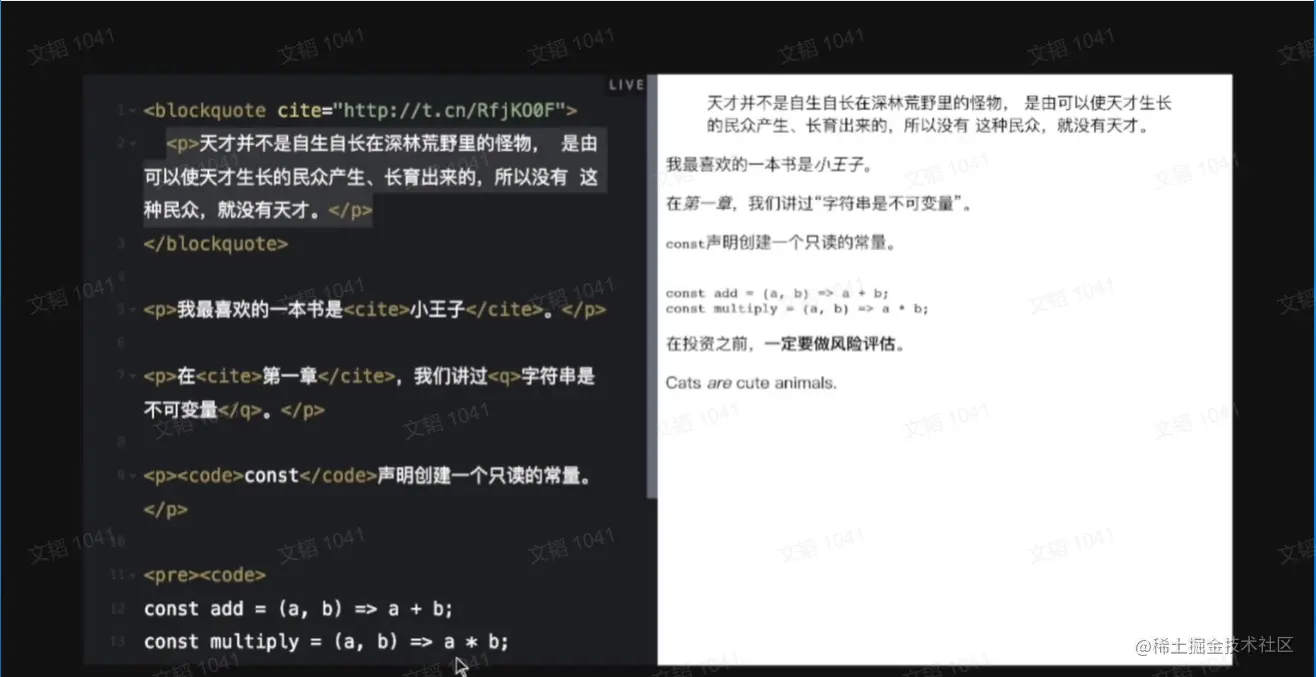Select line number 13 in the gutter

(121, 641)
